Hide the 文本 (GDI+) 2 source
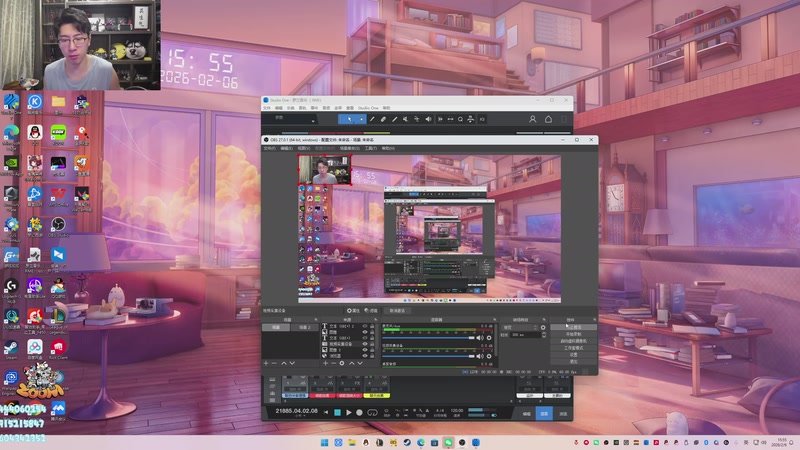Screen dimensions: 800x450 click(x=365, y=326)
